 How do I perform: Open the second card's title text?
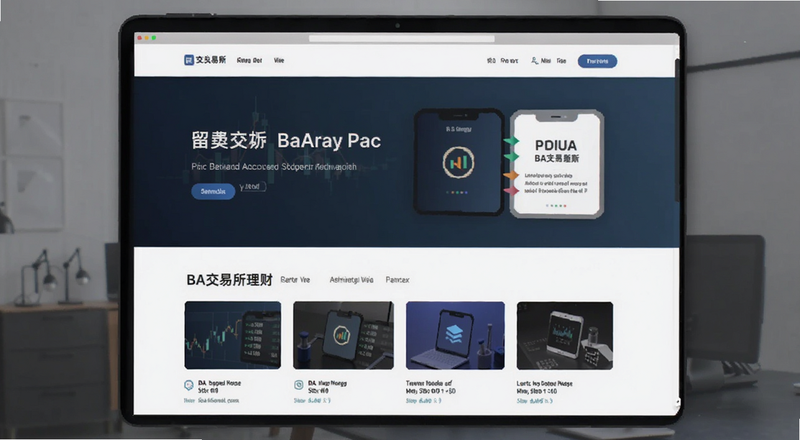[x=328, y=386]
